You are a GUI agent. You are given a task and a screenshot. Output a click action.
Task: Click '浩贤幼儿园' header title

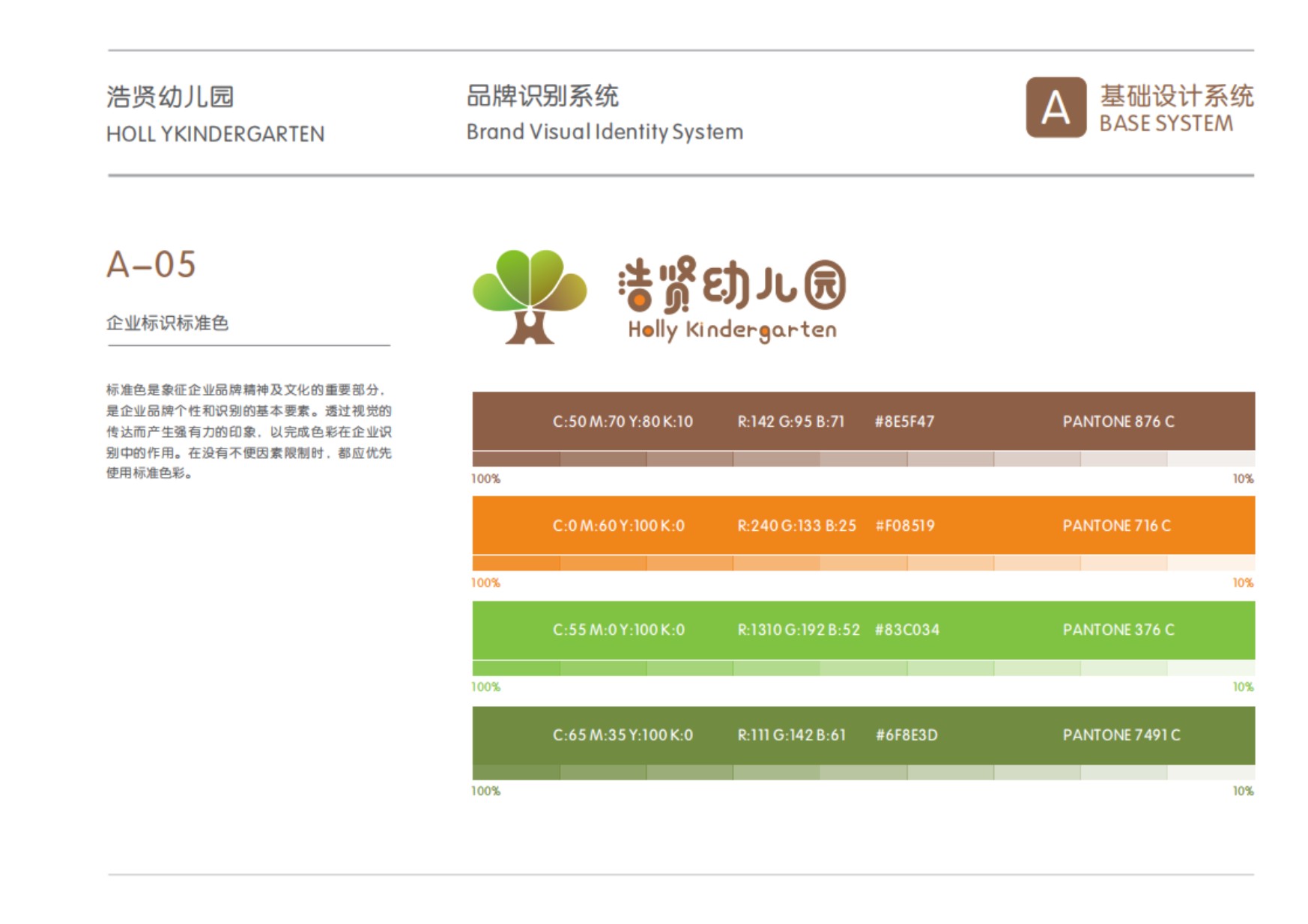click(170, 97)
